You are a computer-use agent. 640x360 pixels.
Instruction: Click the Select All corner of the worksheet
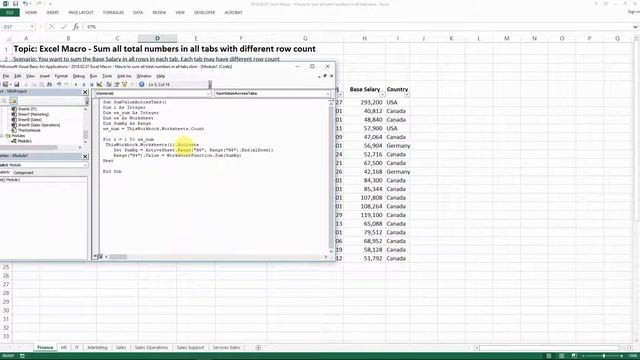click(8, 38)
